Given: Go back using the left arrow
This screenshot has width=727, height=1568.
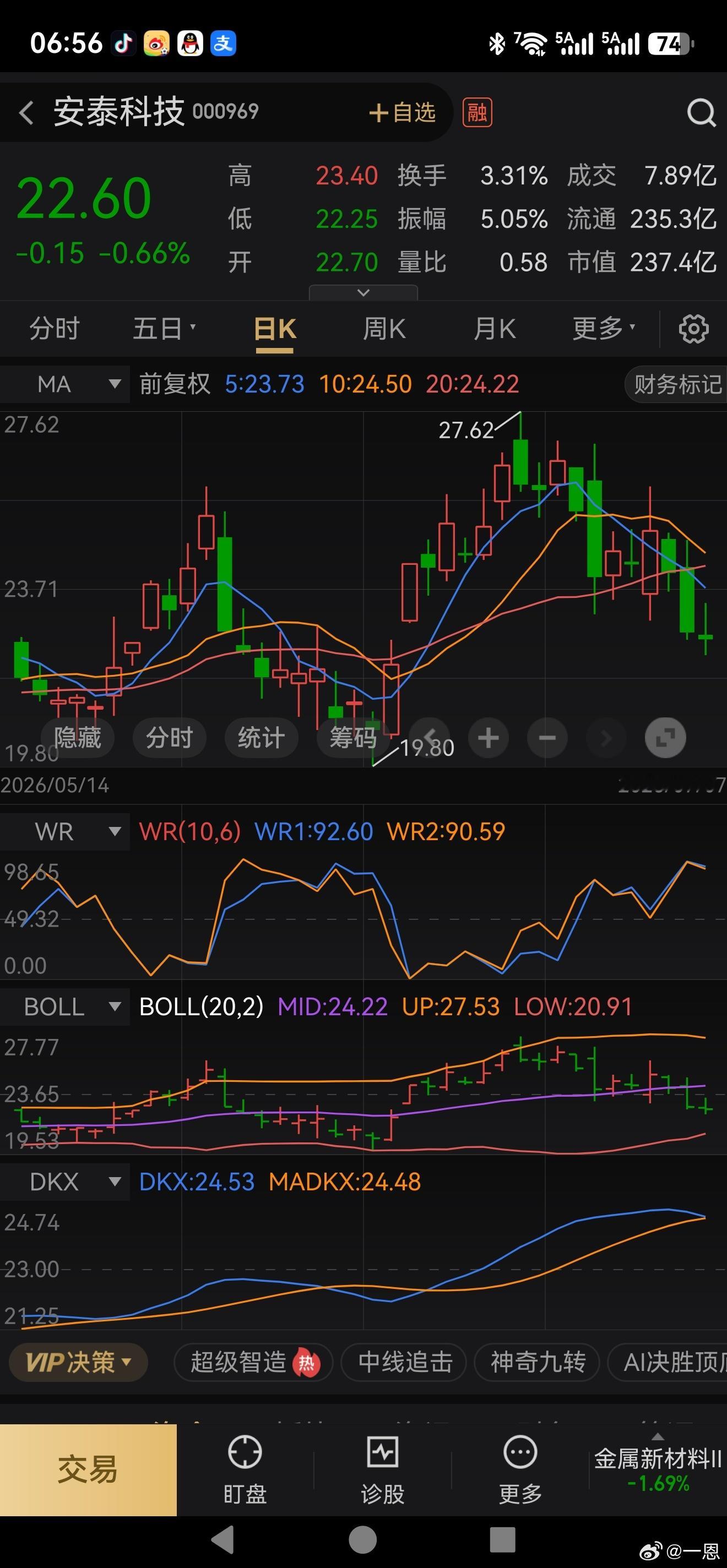Looking at the screenshot, I should [26, 113].
